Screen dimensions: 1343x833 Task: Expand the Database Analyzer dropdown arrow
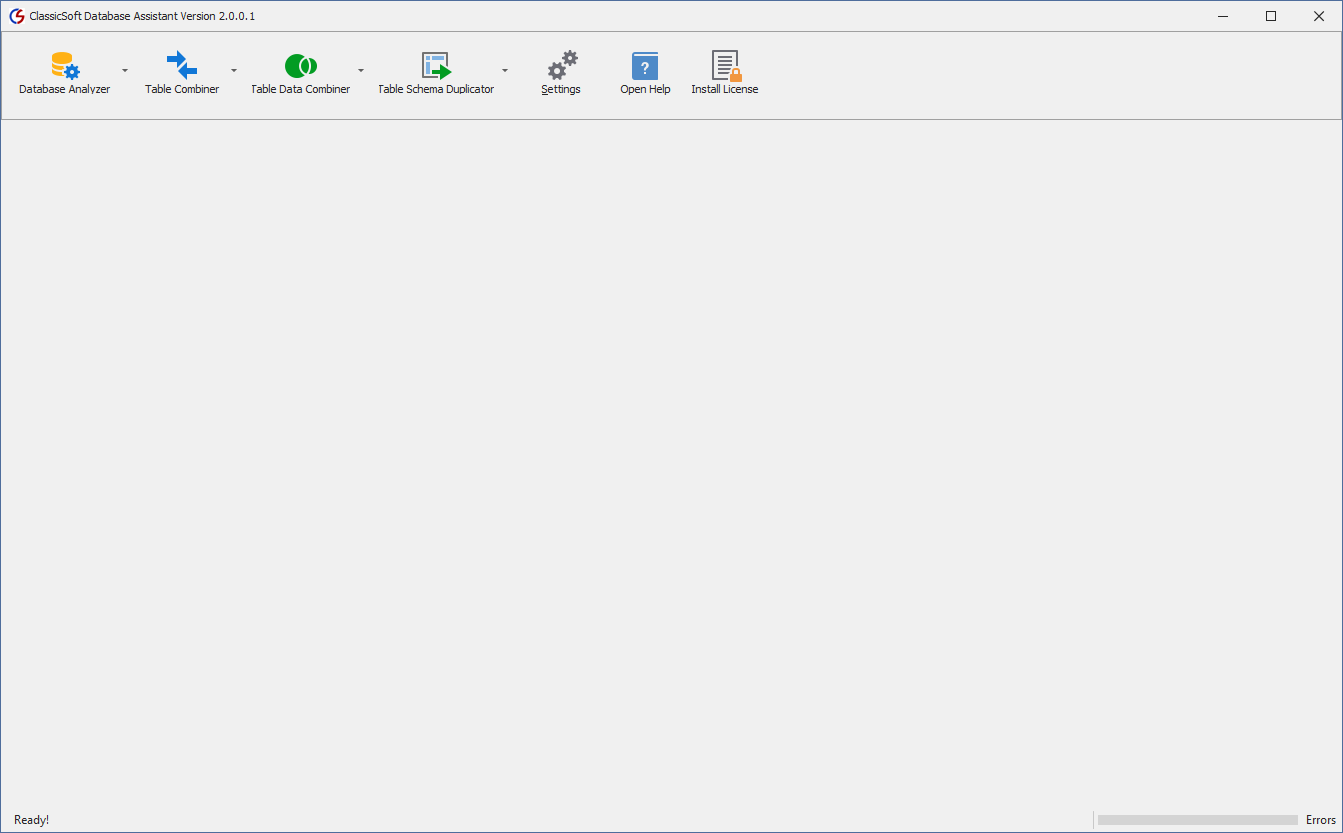[x=125, y=71]
